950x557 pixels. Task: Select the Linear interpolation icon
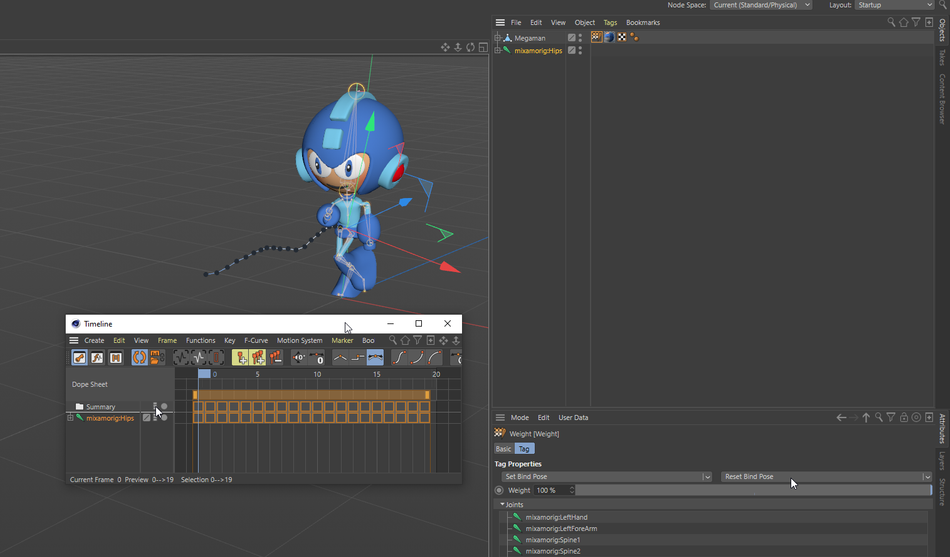point(340,358)
